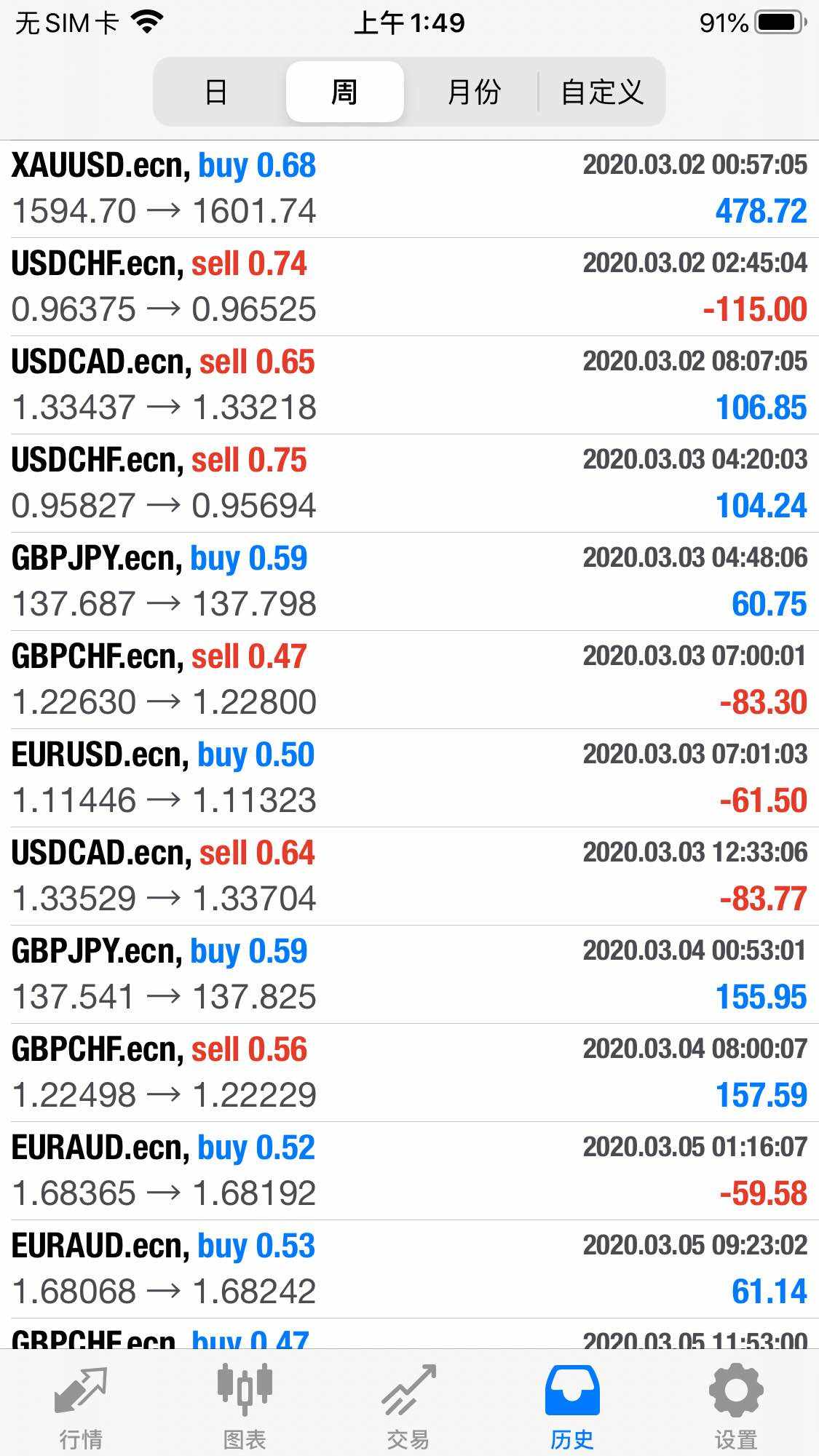
Task: Switch to the 日 day filter
Action: 216,92
